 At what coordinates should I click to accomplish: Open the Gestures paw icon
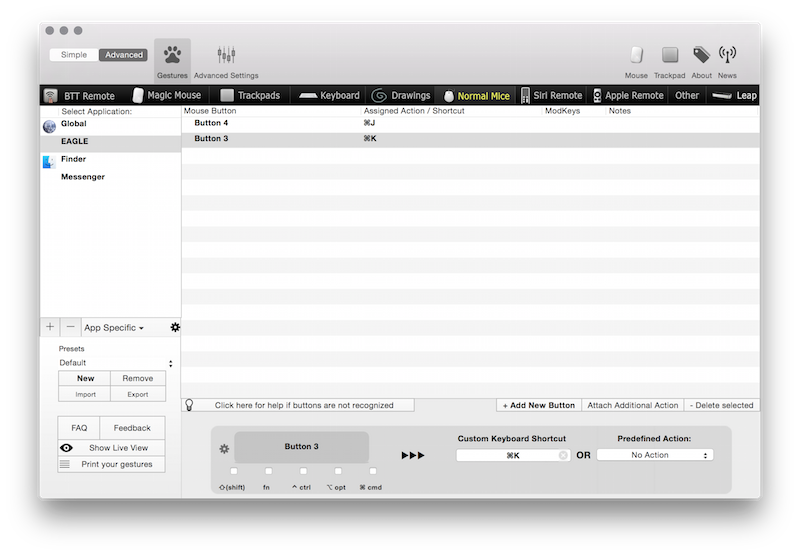pos(172,56)
